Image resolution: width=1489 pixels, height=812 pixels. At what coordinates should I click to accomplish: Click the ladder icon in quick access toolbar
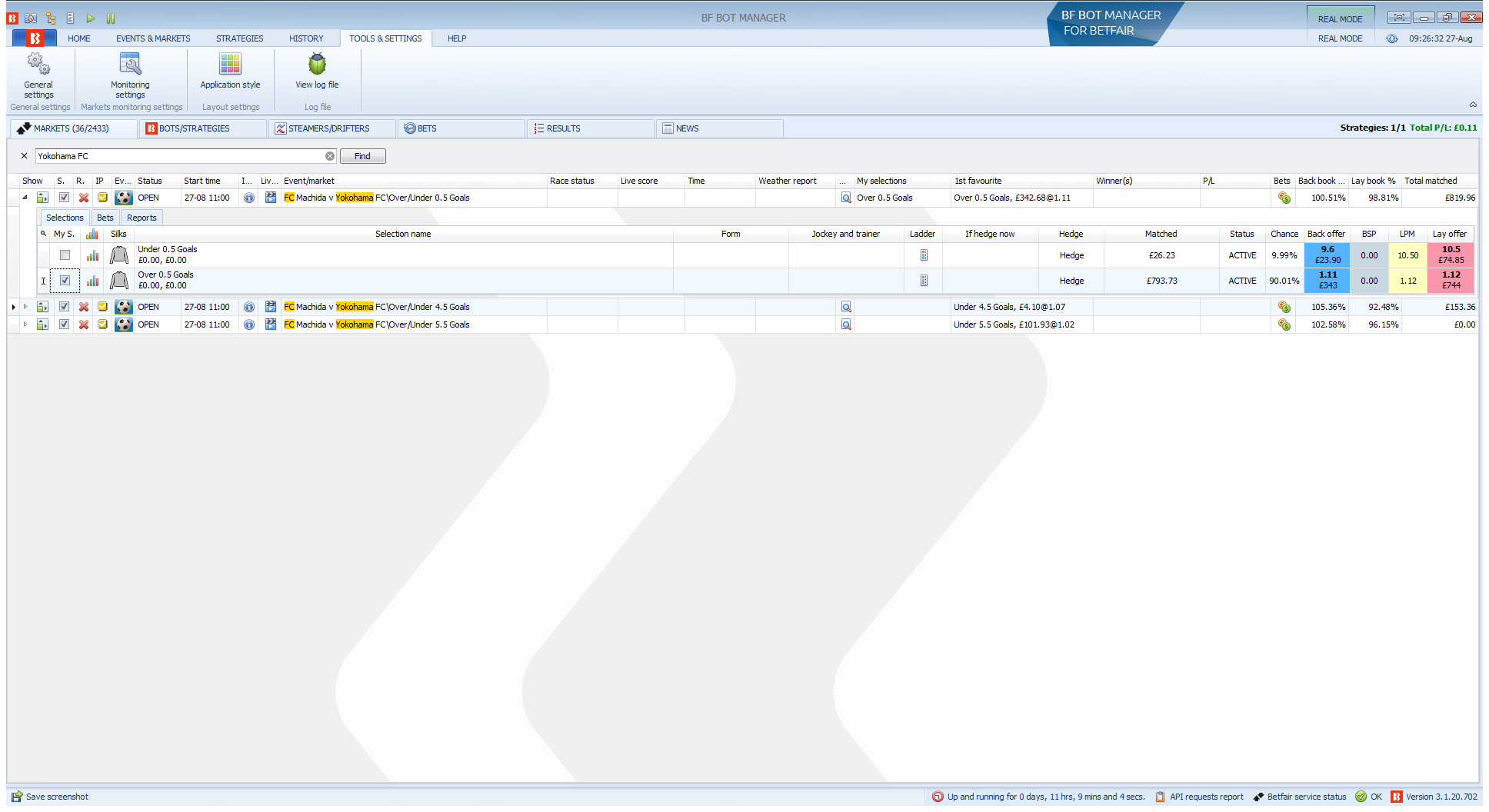pyautogui.click(x=71, y=18)
